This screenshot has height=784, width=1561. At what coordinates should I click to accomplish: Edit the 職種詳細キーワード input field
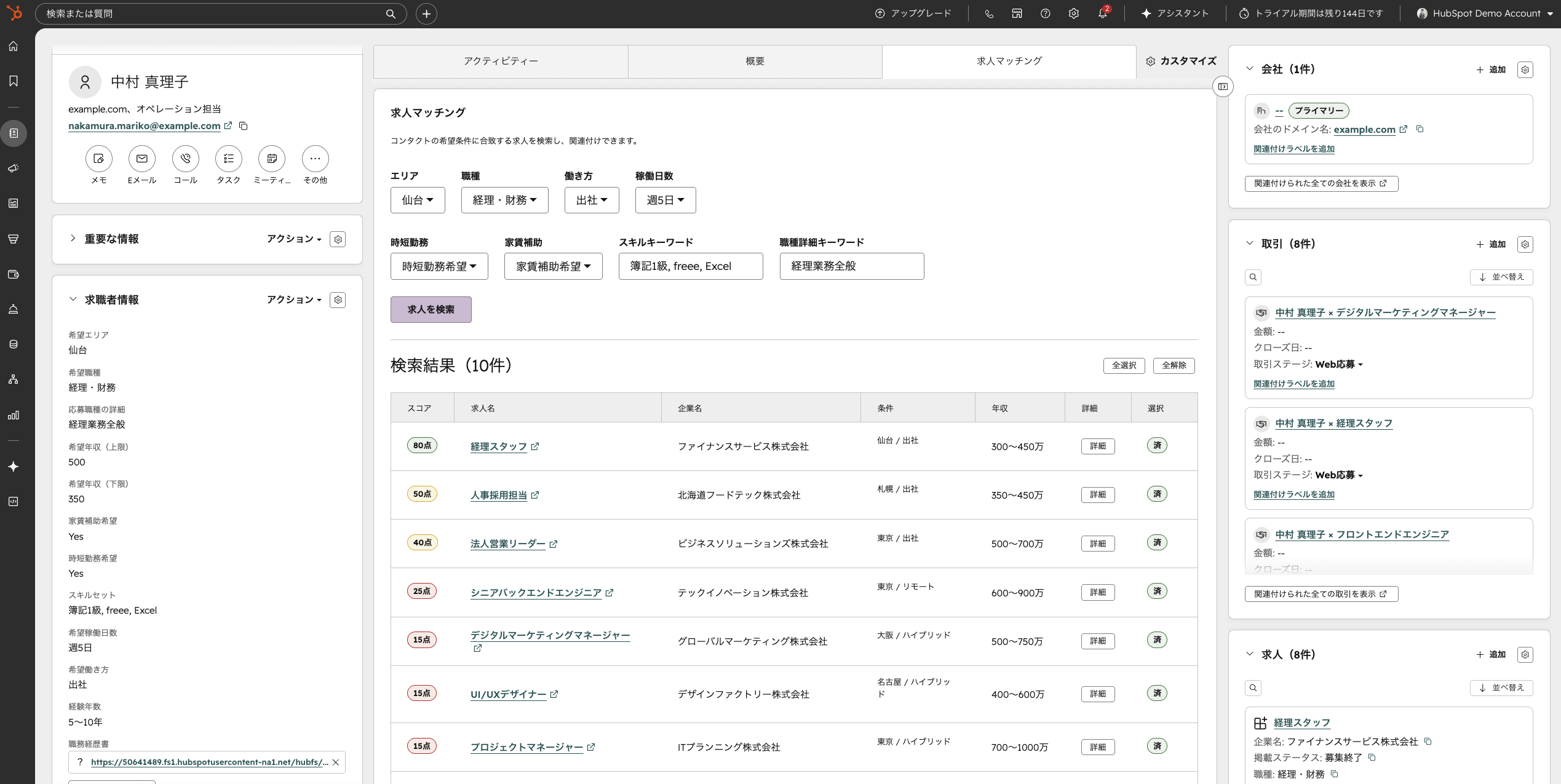[852, 266]
